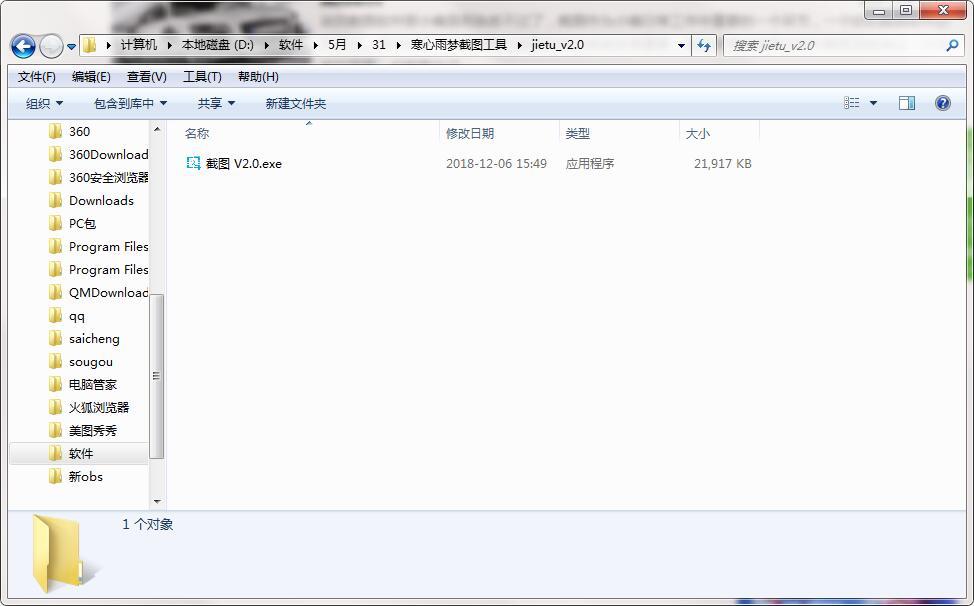
Task: Select 电脑管家 folder in tree
Action: pos(93,384)
